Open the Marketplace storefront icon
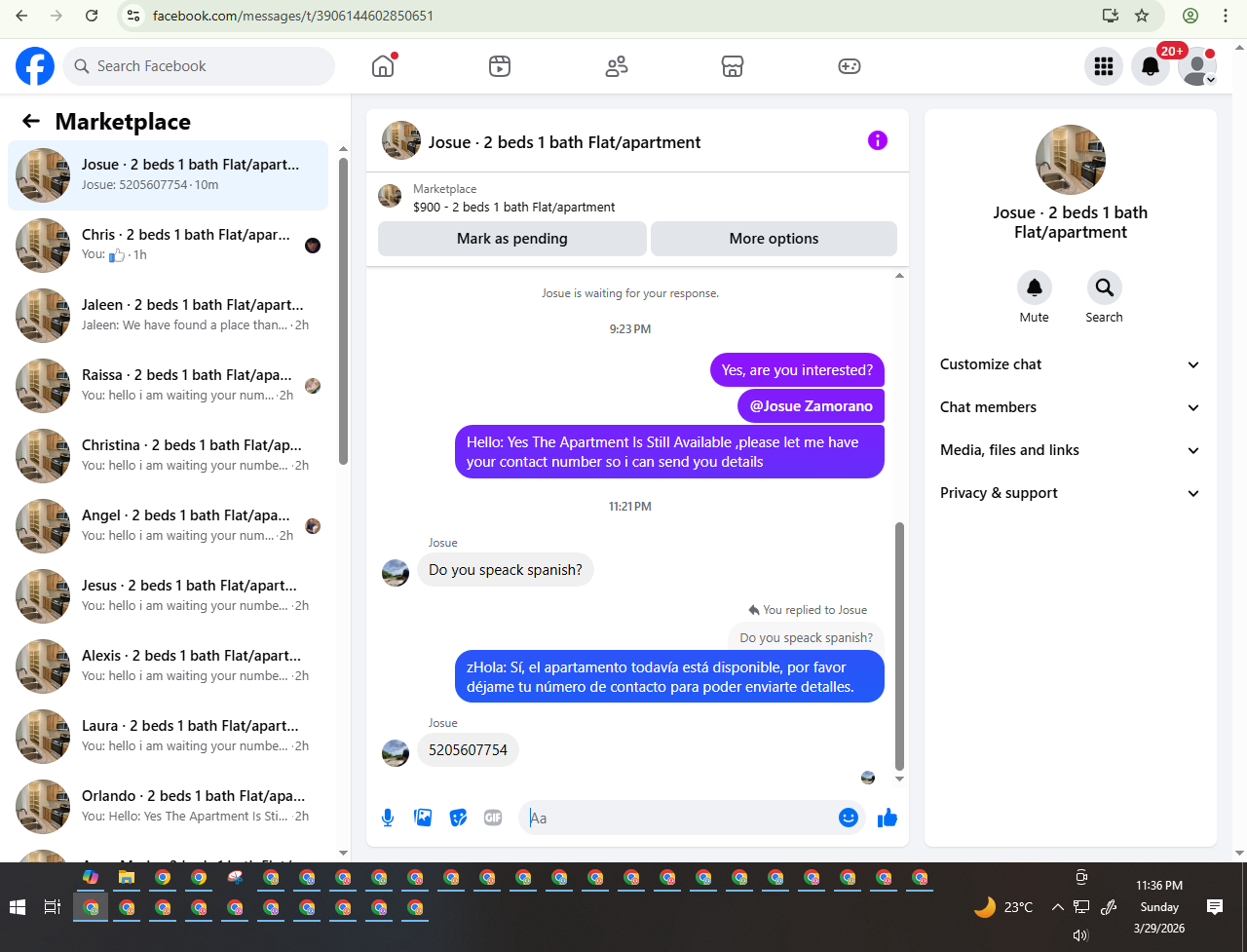The height and width of the screenshot is (952, 1247). pyautogui.click(x=733, y=66)
